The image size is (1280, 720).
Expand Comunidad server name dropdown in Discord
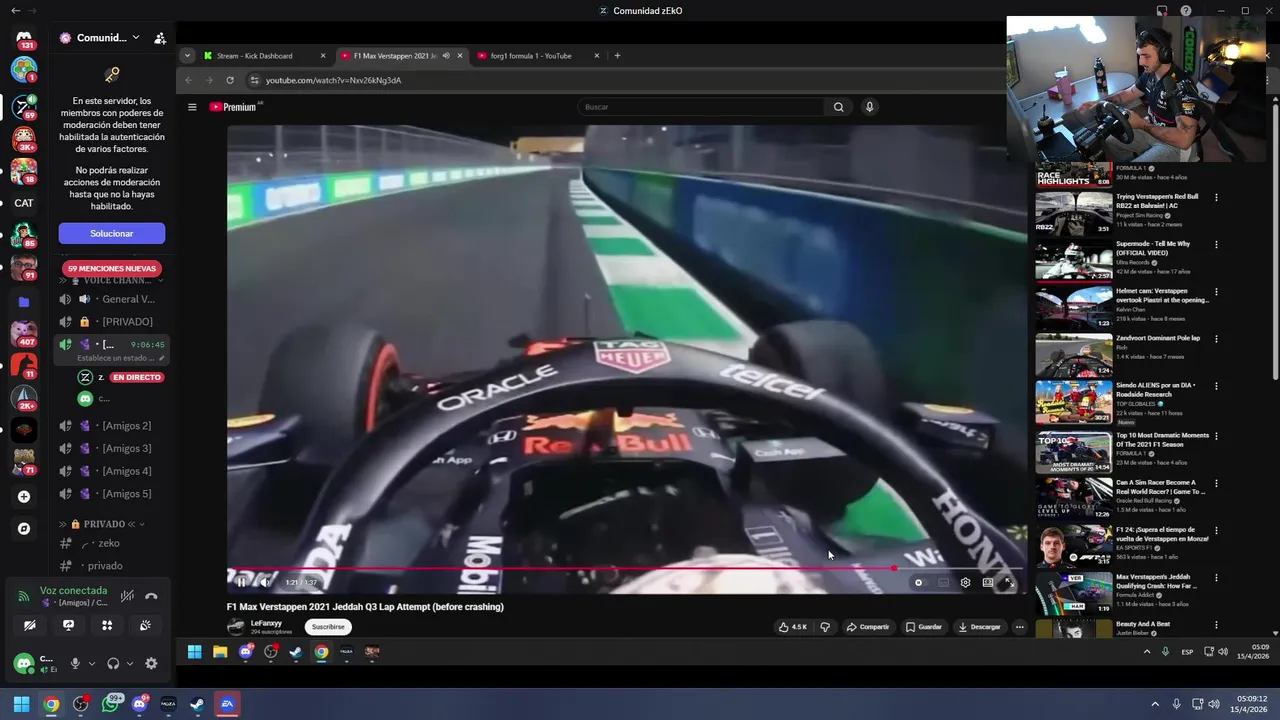pyautogui.click(x=136, y=38)
